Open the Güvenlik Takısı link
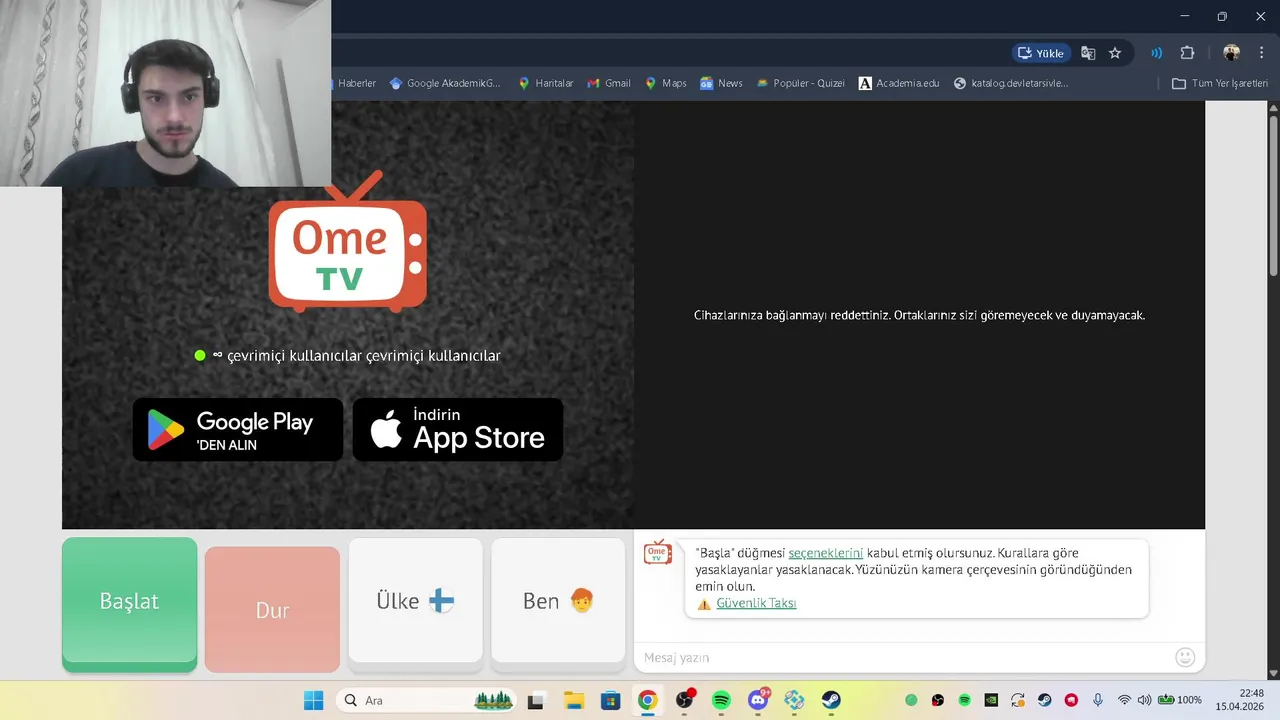 pos(756,603)
